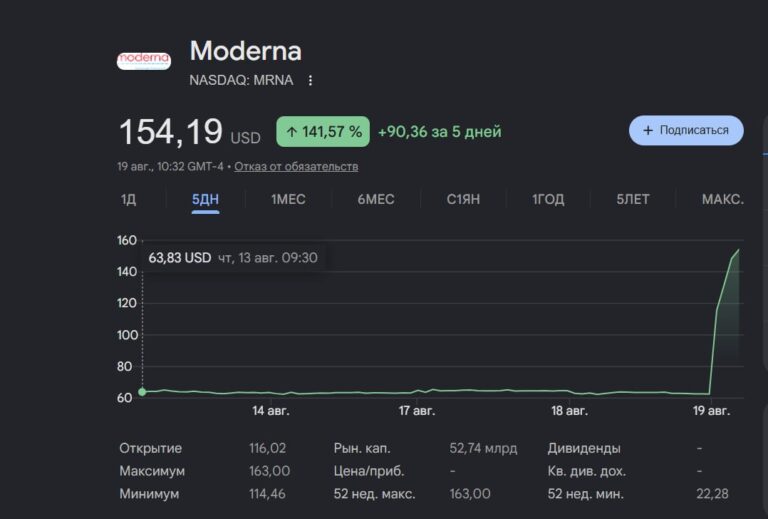Switch chart to 6МЕС range
This screenshot has width=768, height=519.
coord(376,199)
